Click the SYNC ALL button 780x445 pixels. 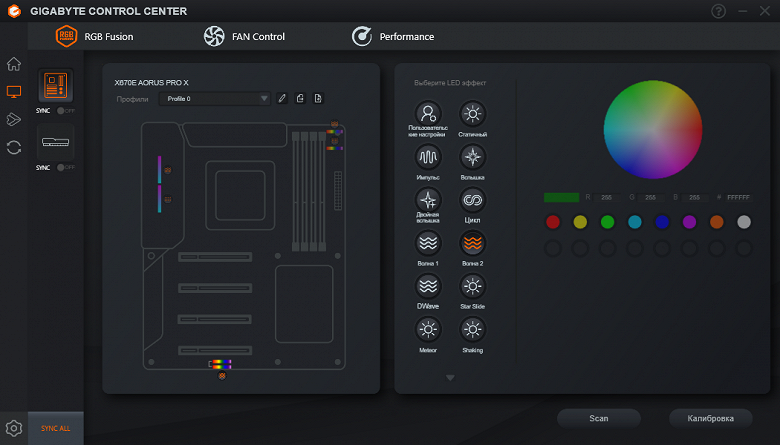click(x=56, y=428)
